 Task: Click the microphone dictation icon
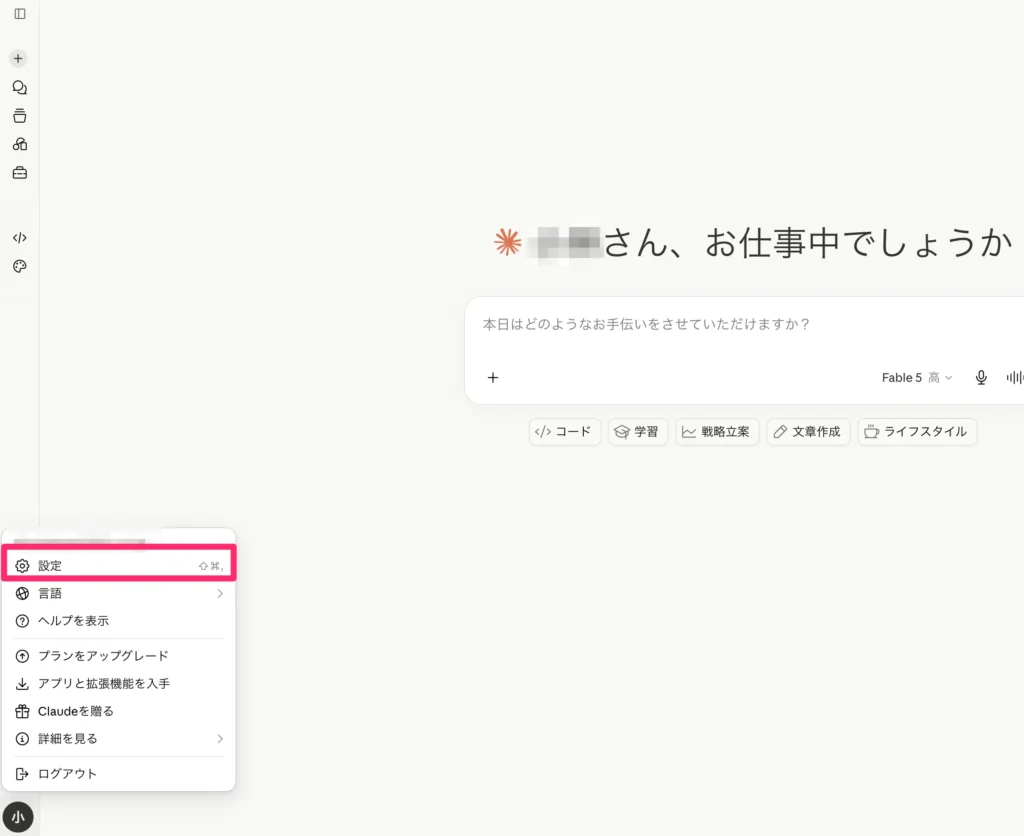click(981, 378)
